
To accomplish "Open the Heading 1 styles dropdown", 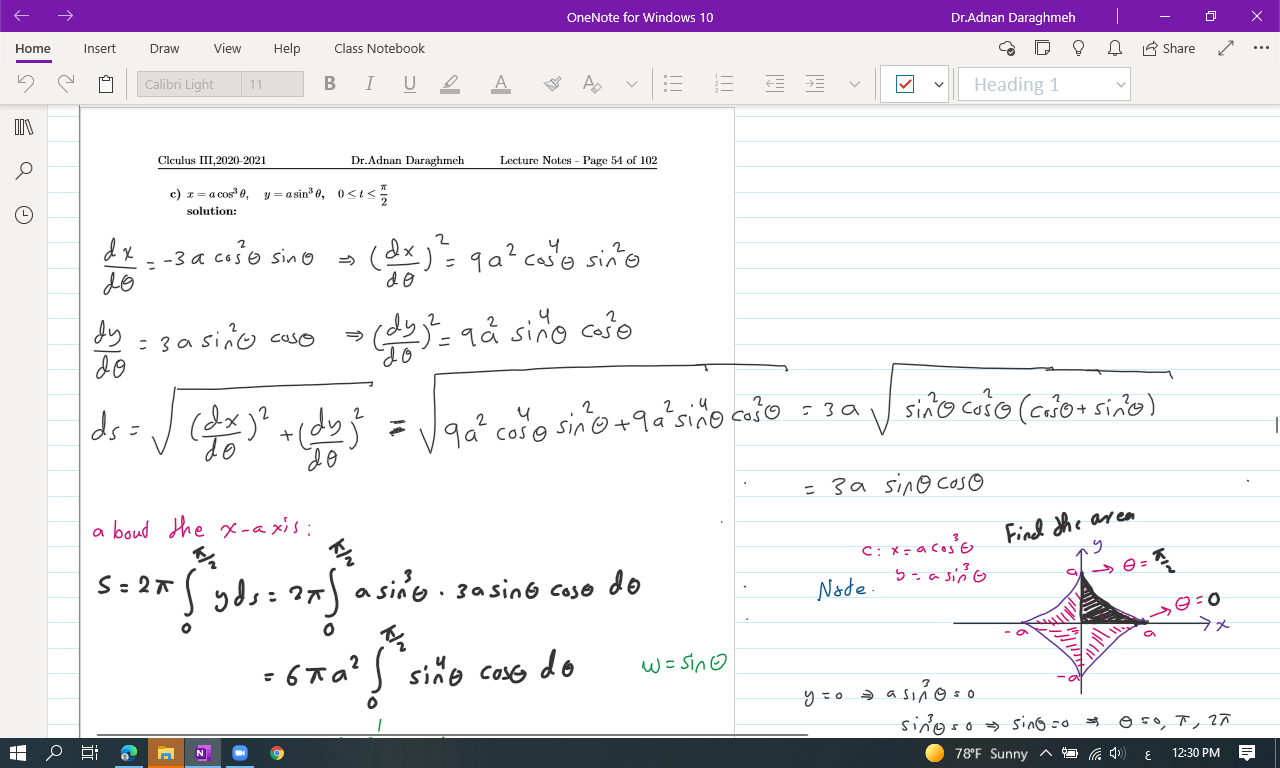I will click(x=1044, y=85).
